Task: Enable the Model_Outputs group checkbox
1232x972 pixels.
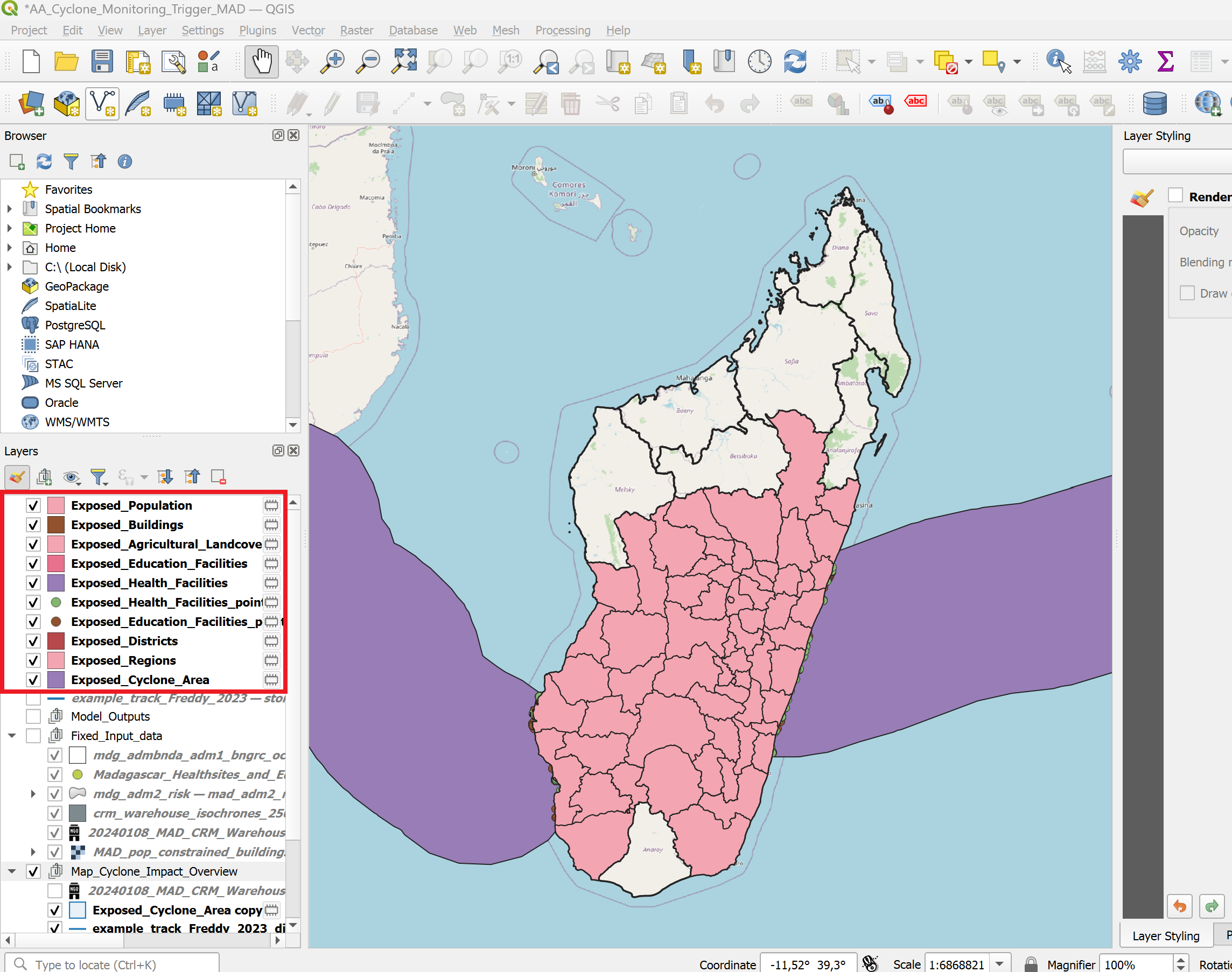Action: tap(33, 716)
